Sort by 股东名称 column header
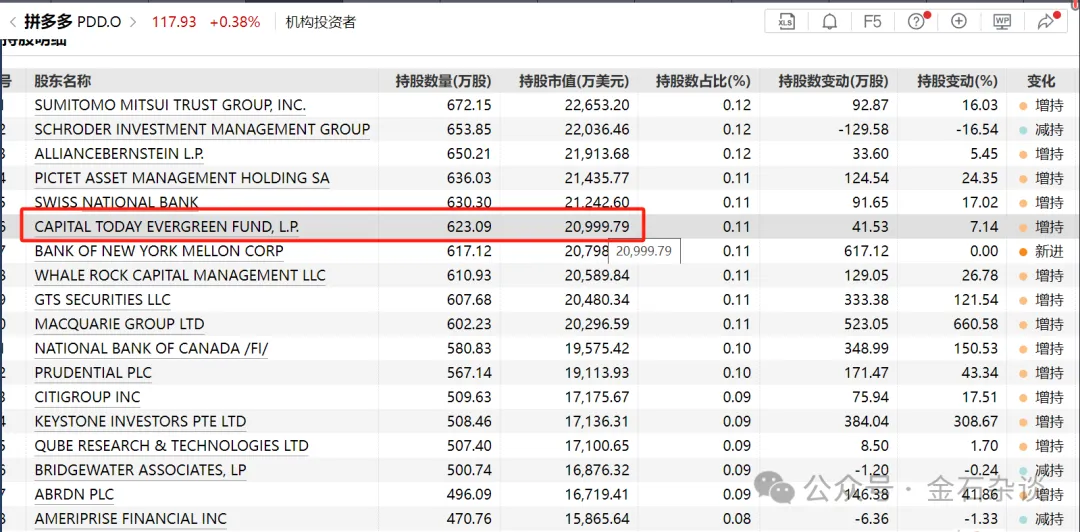1080x532 pixels. pos(63,81)
